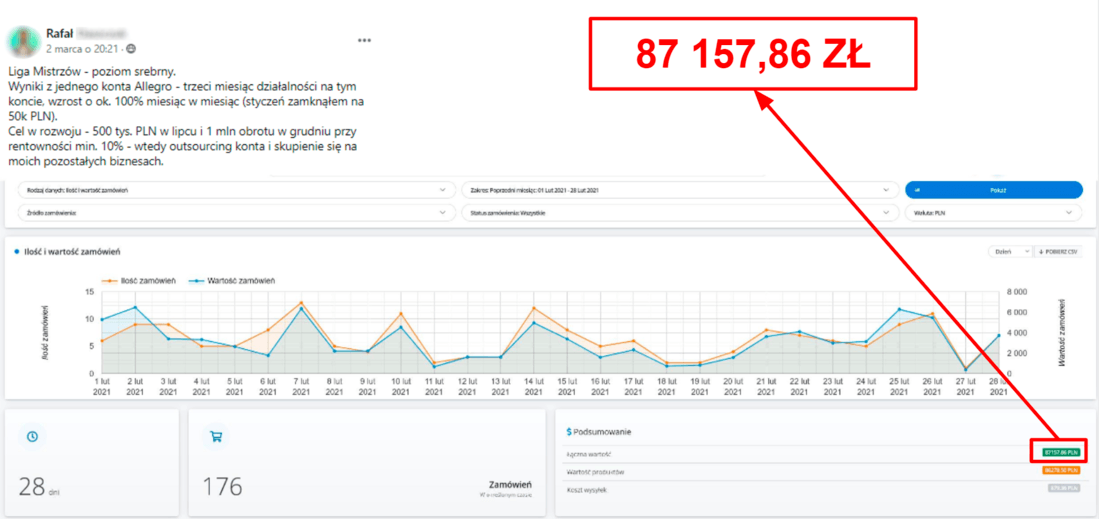Image resolution: width=1099 pixels, height=519 pixels.
Task: Click the '2 marca o 20:21' timestamp link
Action: pos(84,49)
